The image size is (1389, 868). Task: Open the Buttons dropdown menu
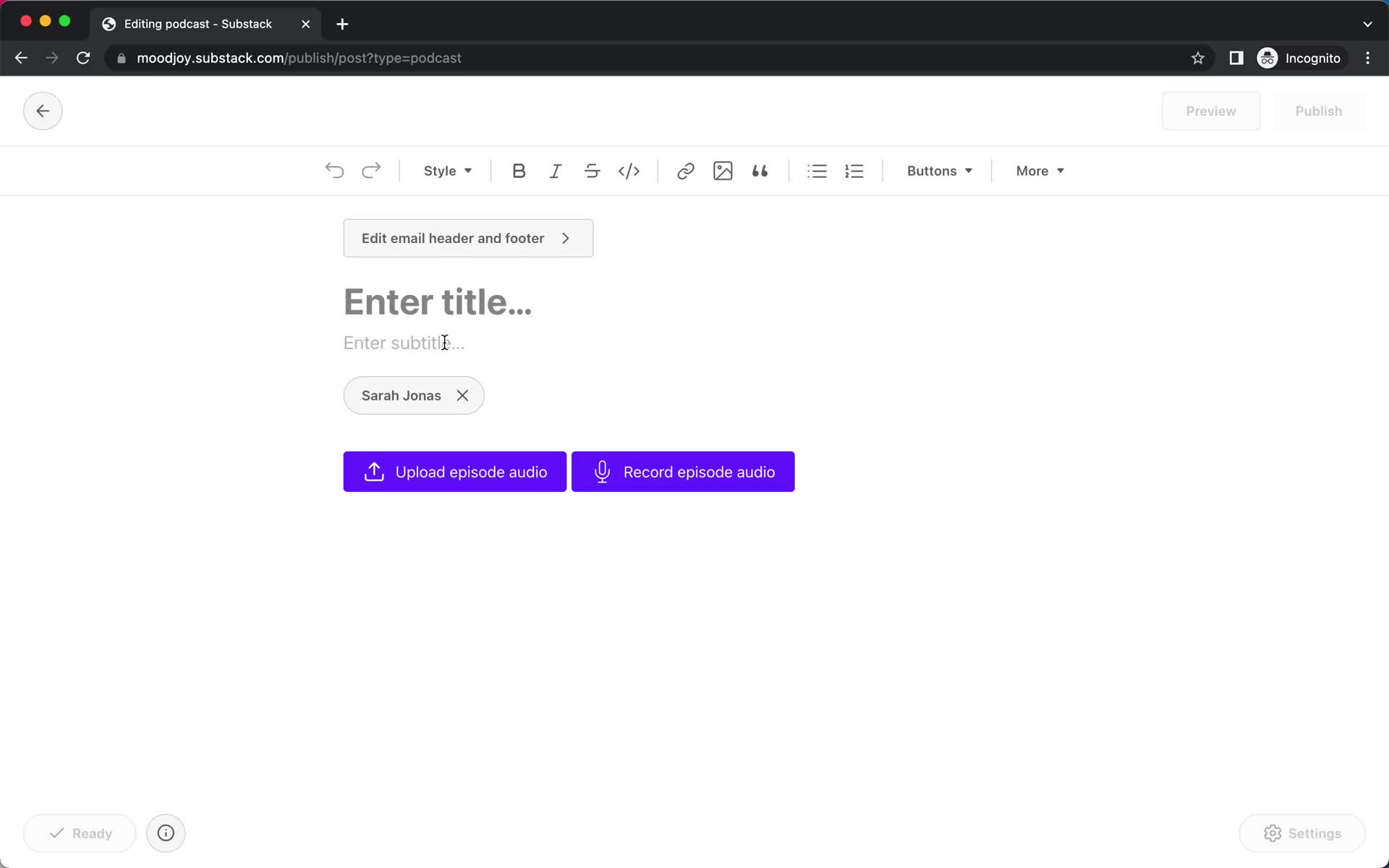(x=939, y=171)
